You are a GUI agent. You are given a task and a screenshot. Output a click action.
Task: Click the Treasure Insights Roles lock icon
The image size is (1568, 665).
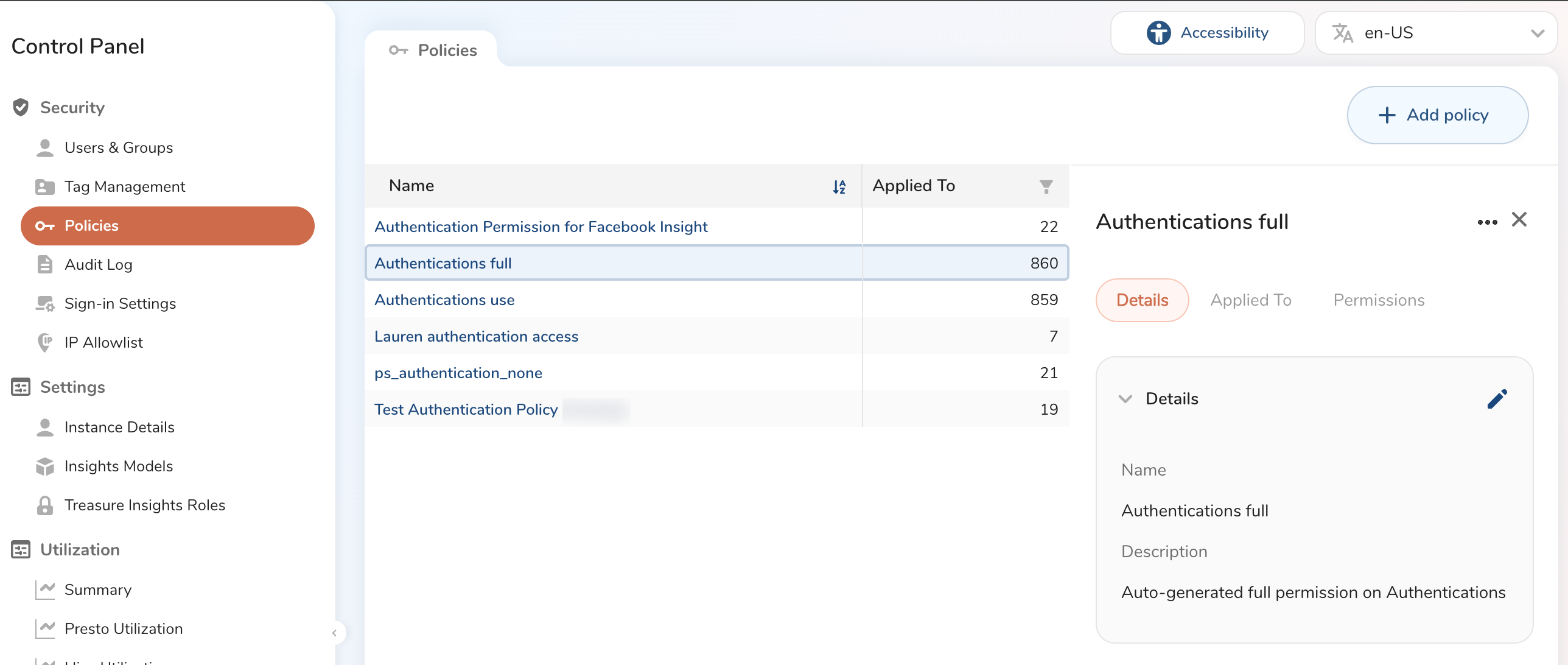[45, 505]
